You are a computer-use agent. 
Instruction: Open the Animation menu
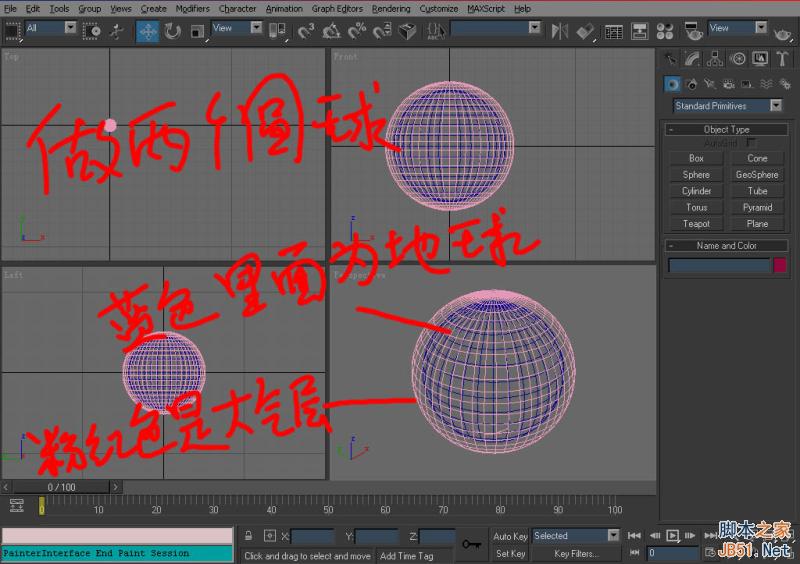click(x=284, y=9)
